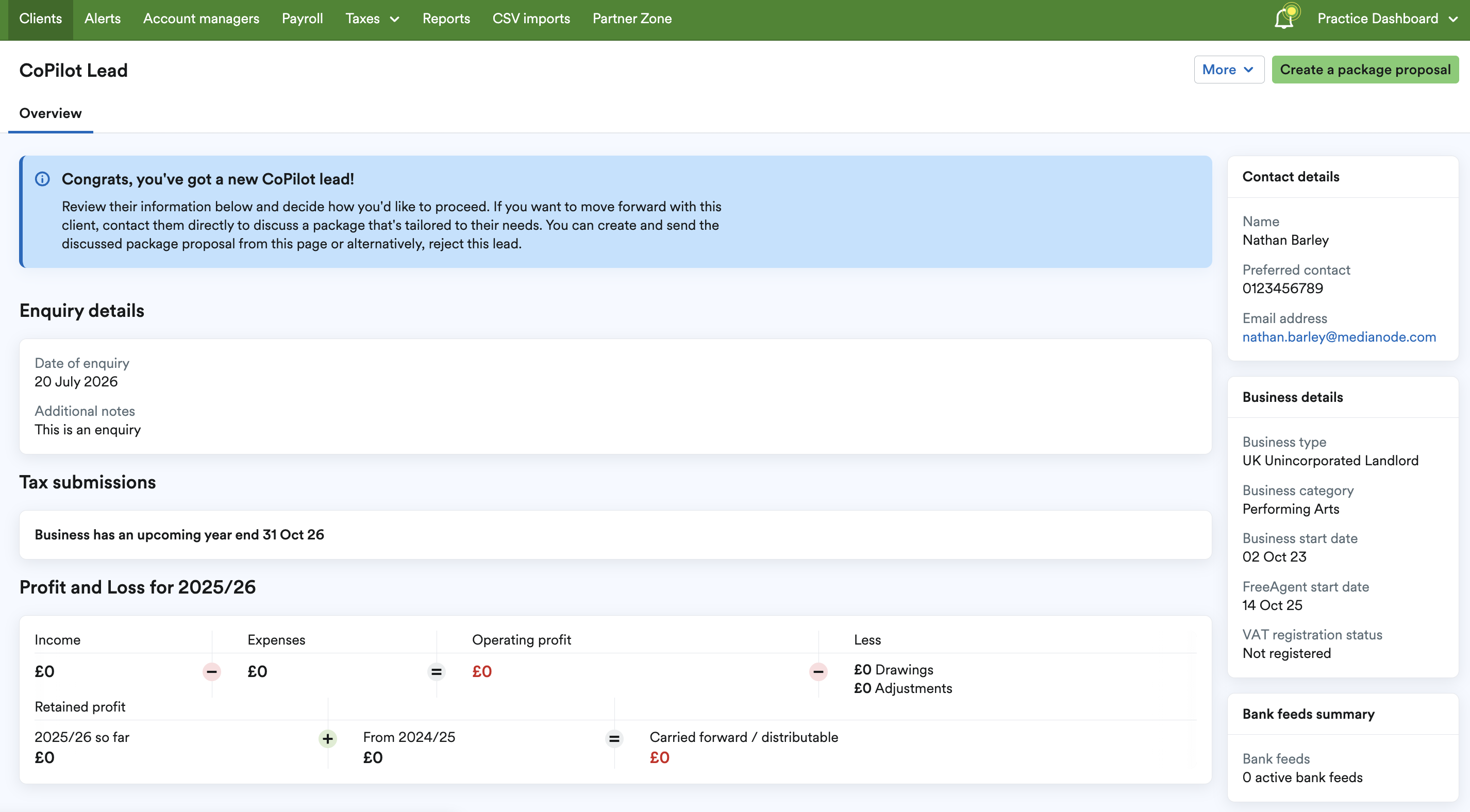Click the note text This is an enquiry

88,430
